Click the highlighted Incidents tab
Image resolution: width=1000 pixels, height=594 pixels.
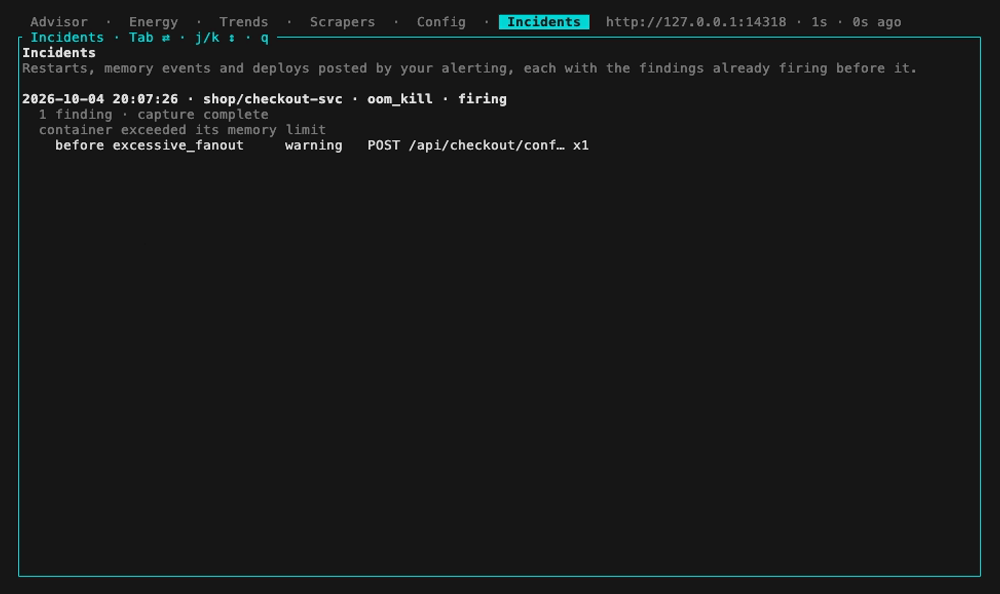tap(544, 22)
